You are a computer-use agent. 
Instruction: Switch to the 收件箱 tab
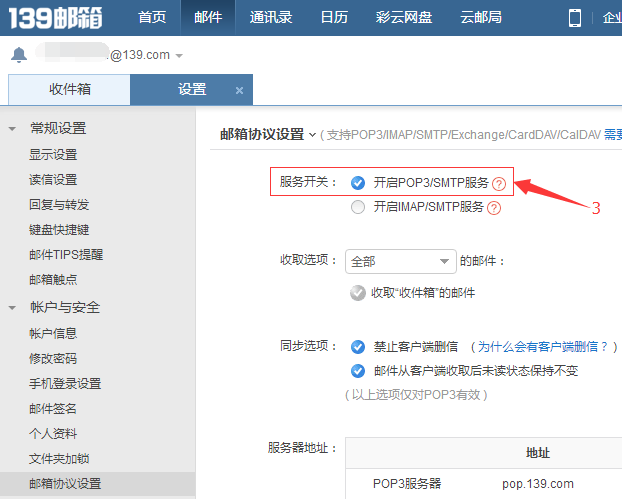(70, 89)
